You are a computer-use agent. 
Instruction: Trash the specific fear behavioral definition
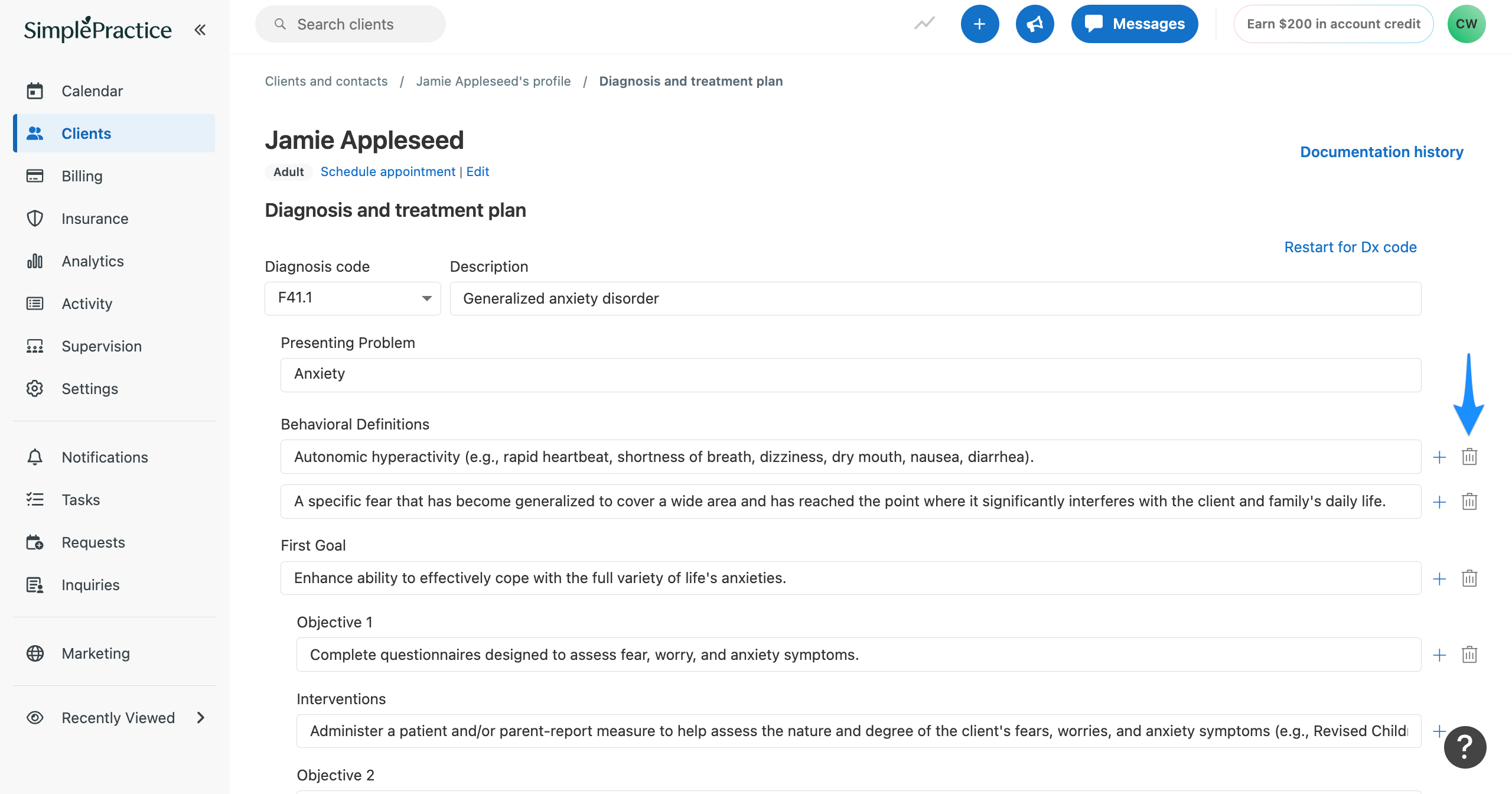click(1469, 502)
